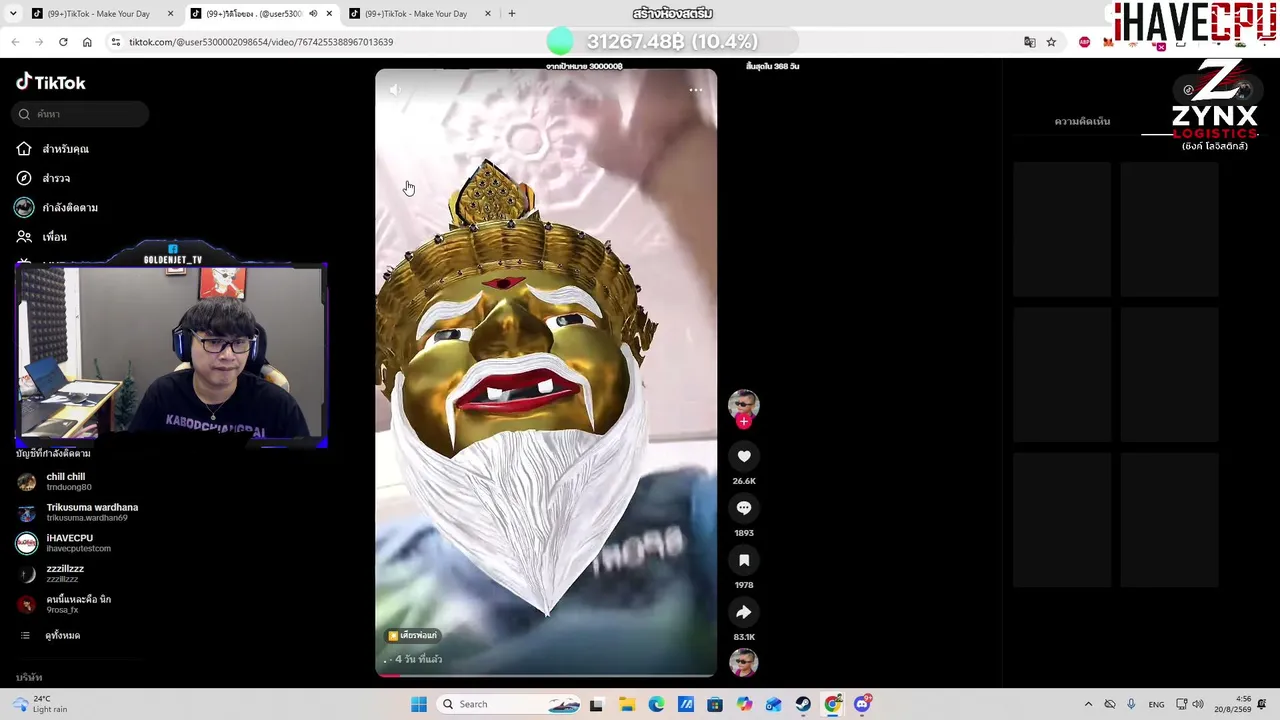Open the browser tab search dropdown
1280x720 pixels.
[14, 14]
